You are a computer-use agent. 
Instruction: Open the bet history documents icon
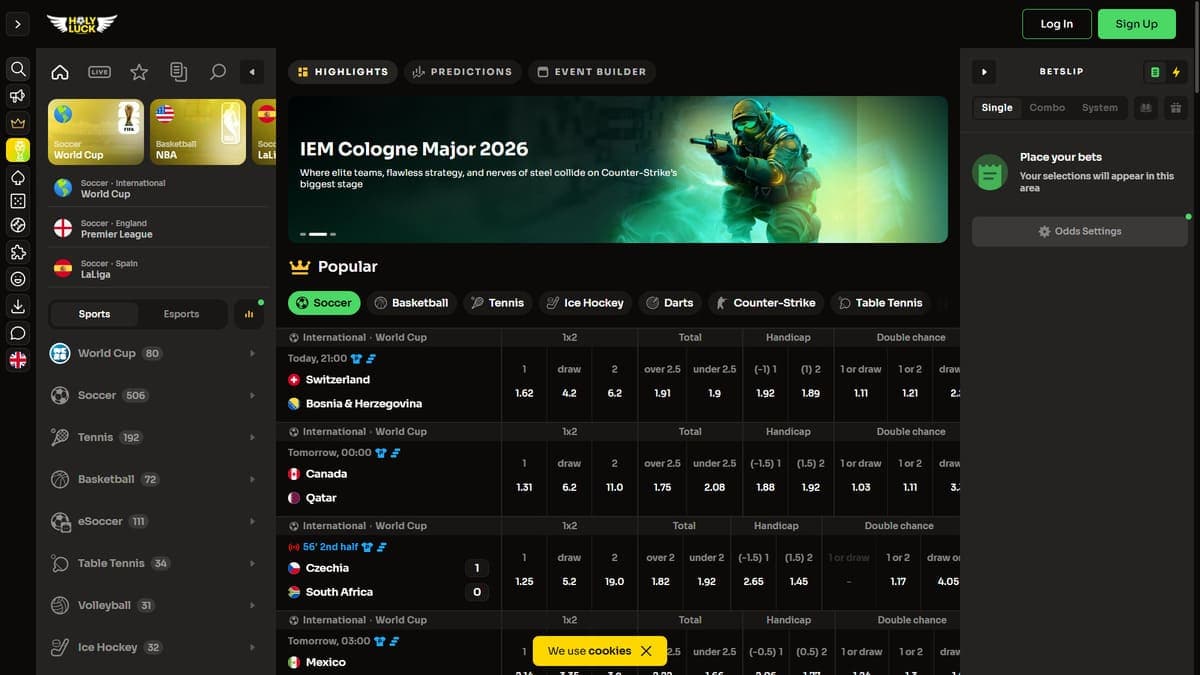tap(178, 72)
